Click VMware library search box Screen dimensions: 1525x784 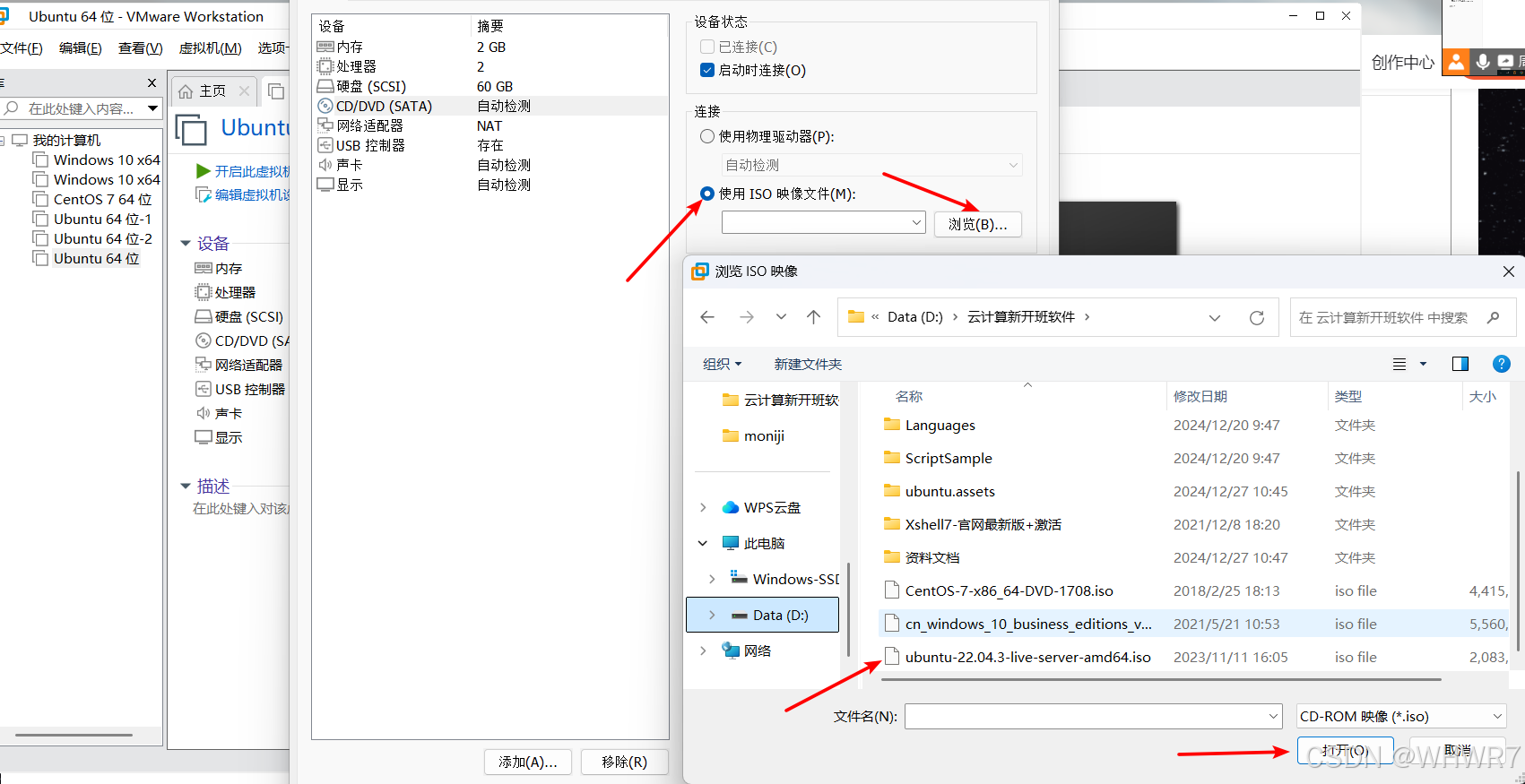pyautogui.click(x=81, y=108)
